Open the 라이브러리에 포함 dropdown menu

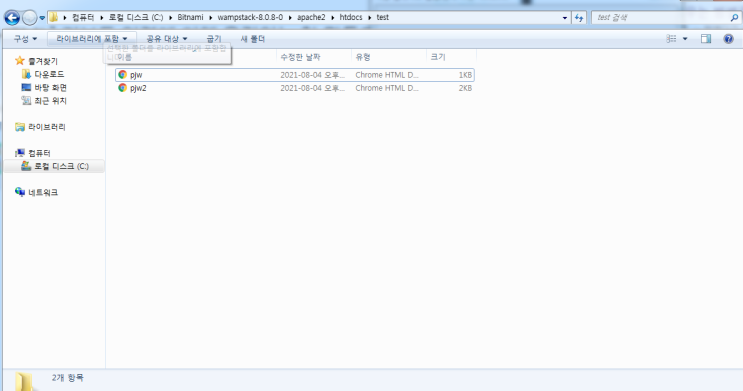point(91,39)
